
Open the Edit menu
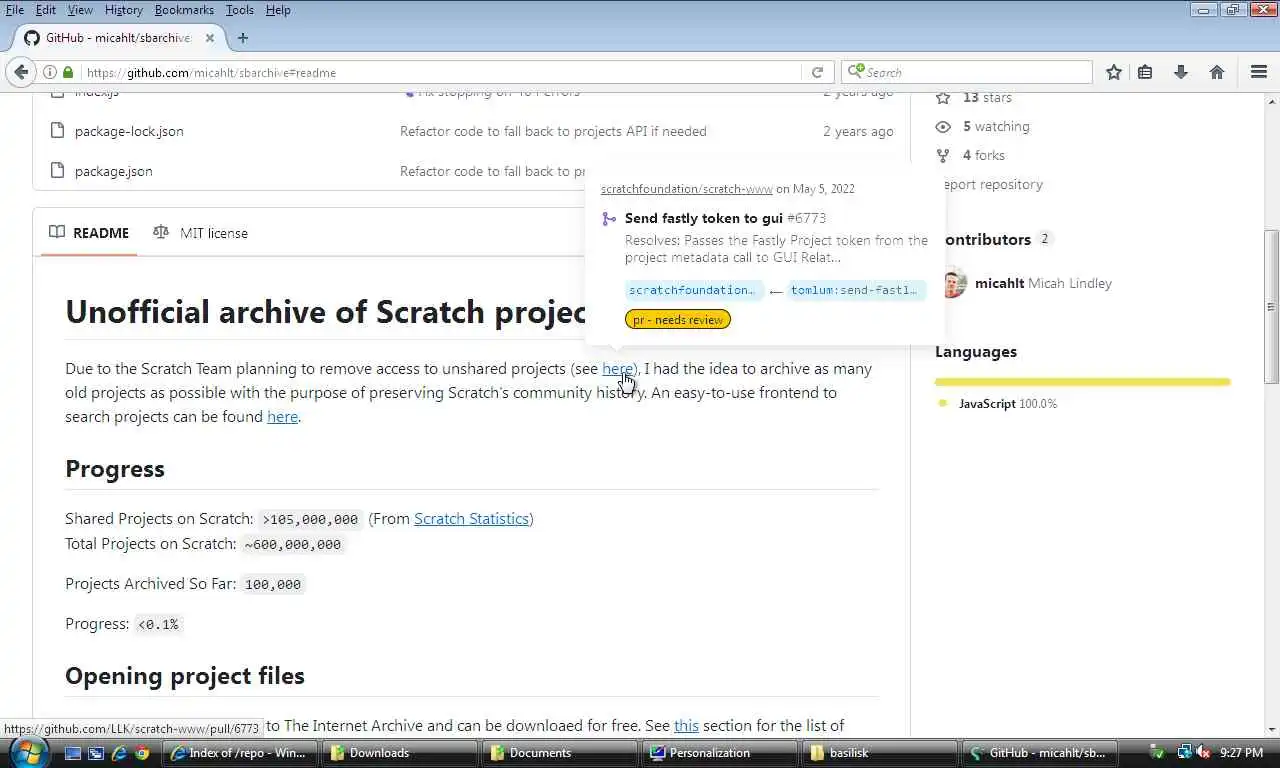point(46,10)
